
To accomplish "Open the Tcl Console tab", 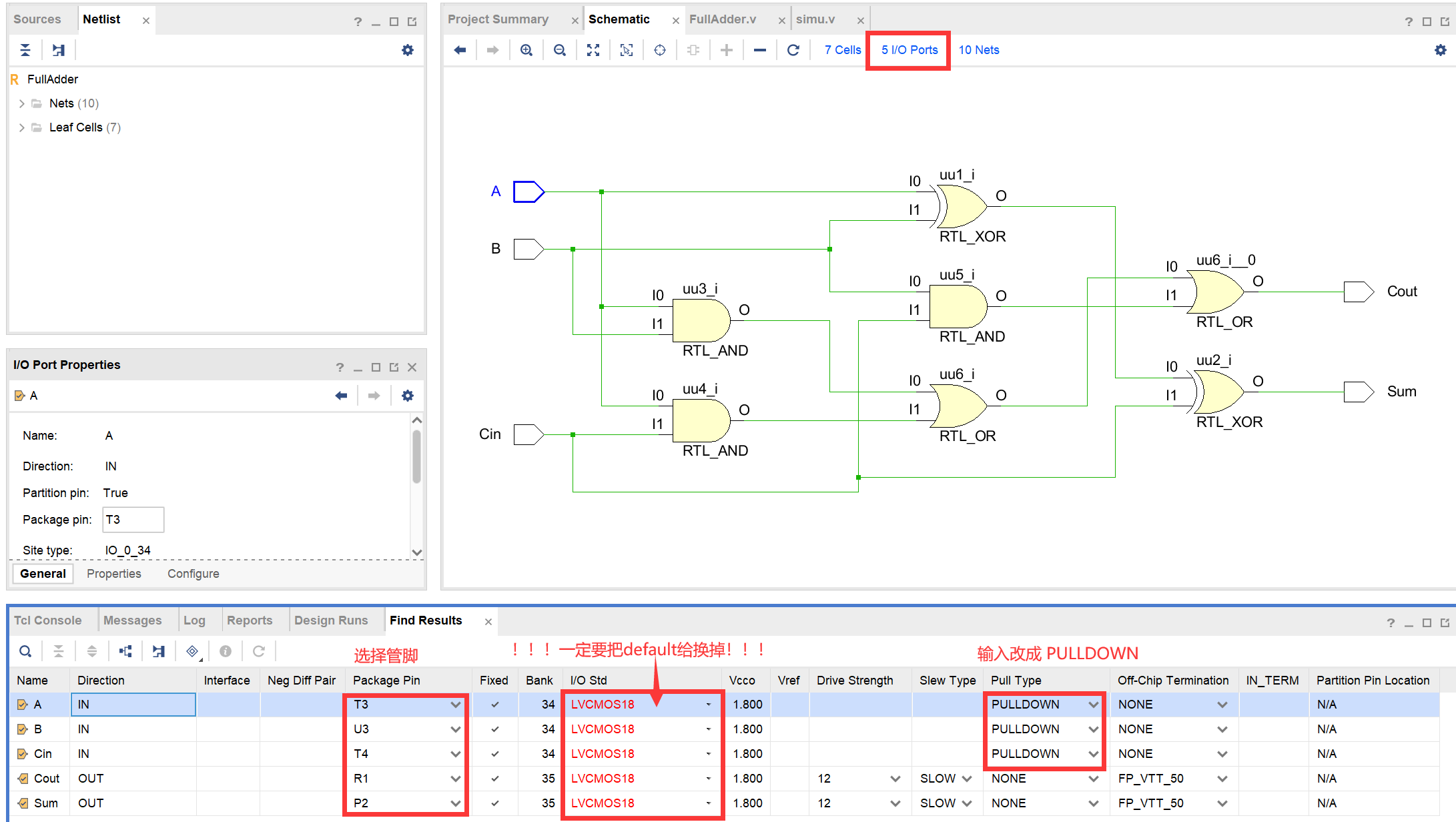I will point(48,621).
